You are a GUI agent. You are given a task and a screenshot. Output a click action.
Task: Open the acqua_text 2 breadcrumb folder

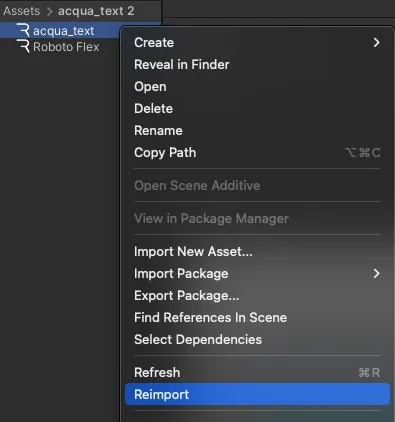pos(96,11)
